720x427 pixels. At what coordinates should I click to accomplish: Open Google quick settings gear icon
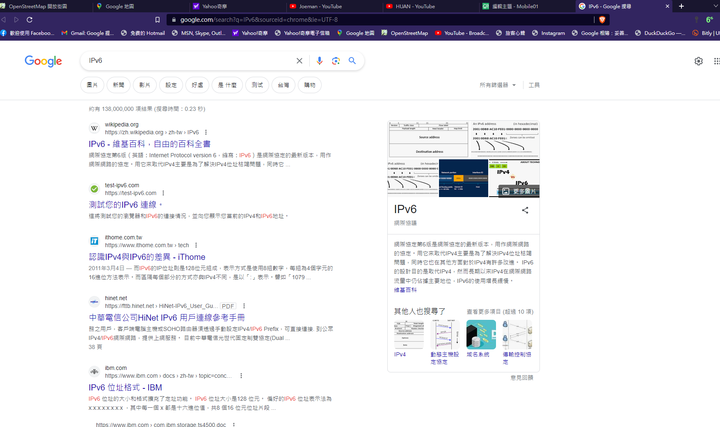[698, 61]
